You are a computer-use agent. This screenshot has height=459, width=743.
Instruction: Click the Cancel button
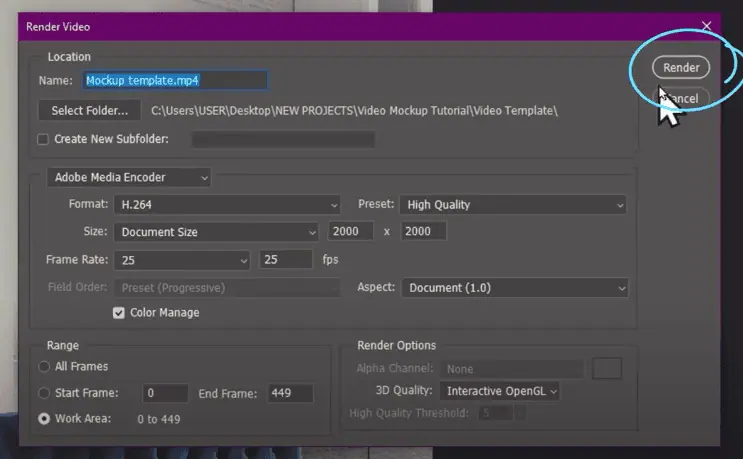click(x=683, y=99)
